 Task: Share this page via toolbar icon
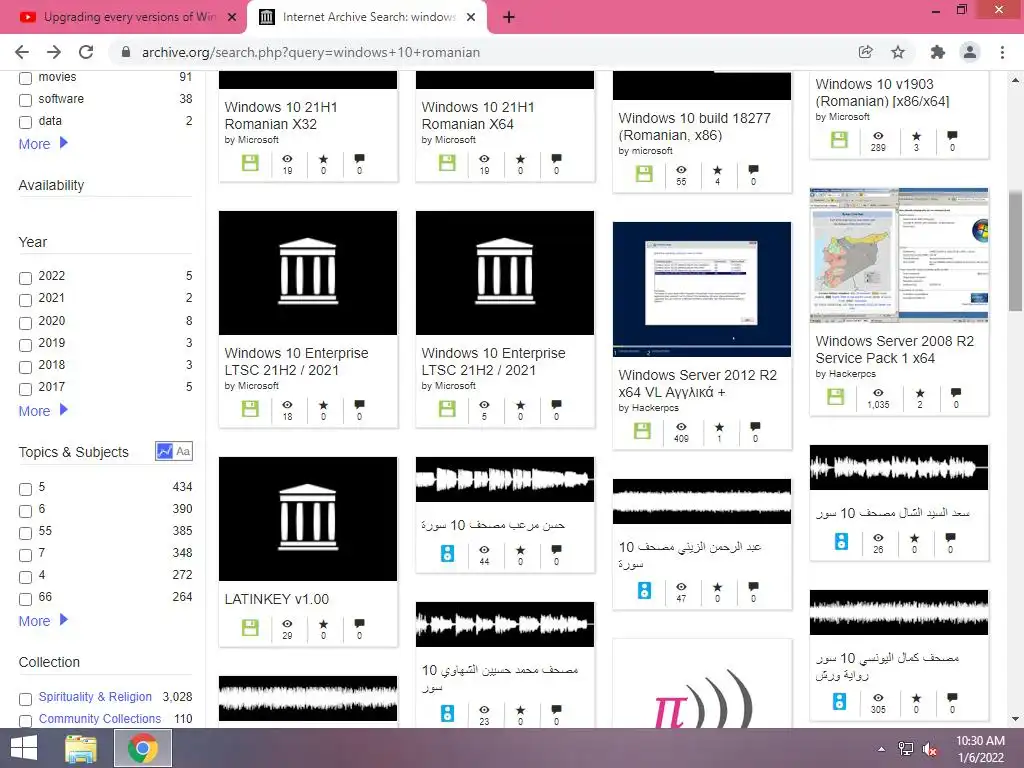(866, 52)
